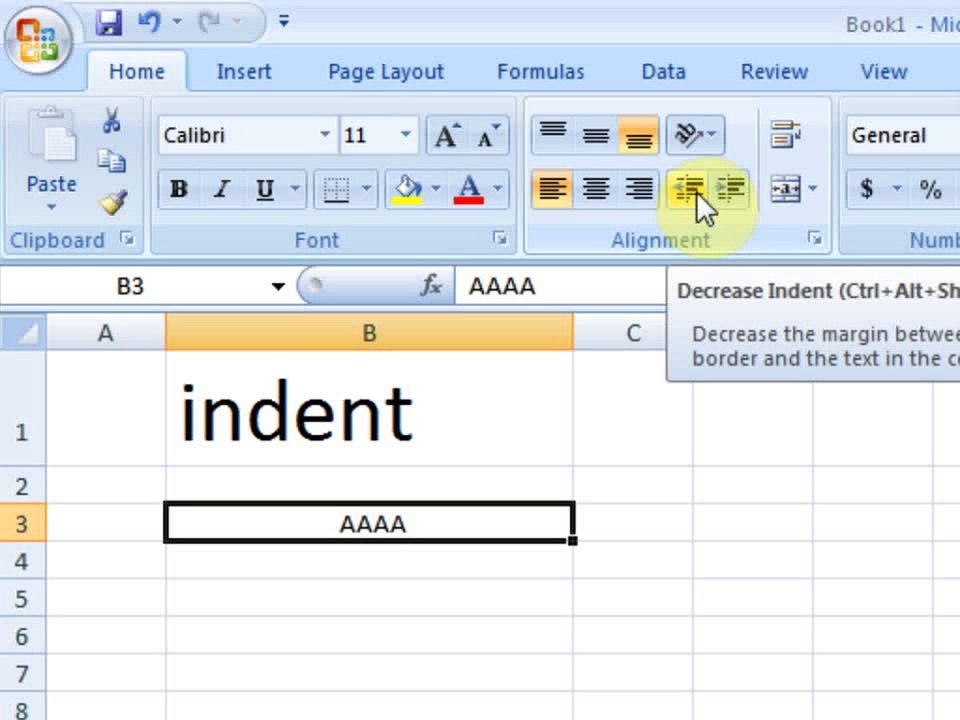This screenshot has width=960, height=720.
Task: Toggle Align Text Right
Action: (x=639, y=189)
